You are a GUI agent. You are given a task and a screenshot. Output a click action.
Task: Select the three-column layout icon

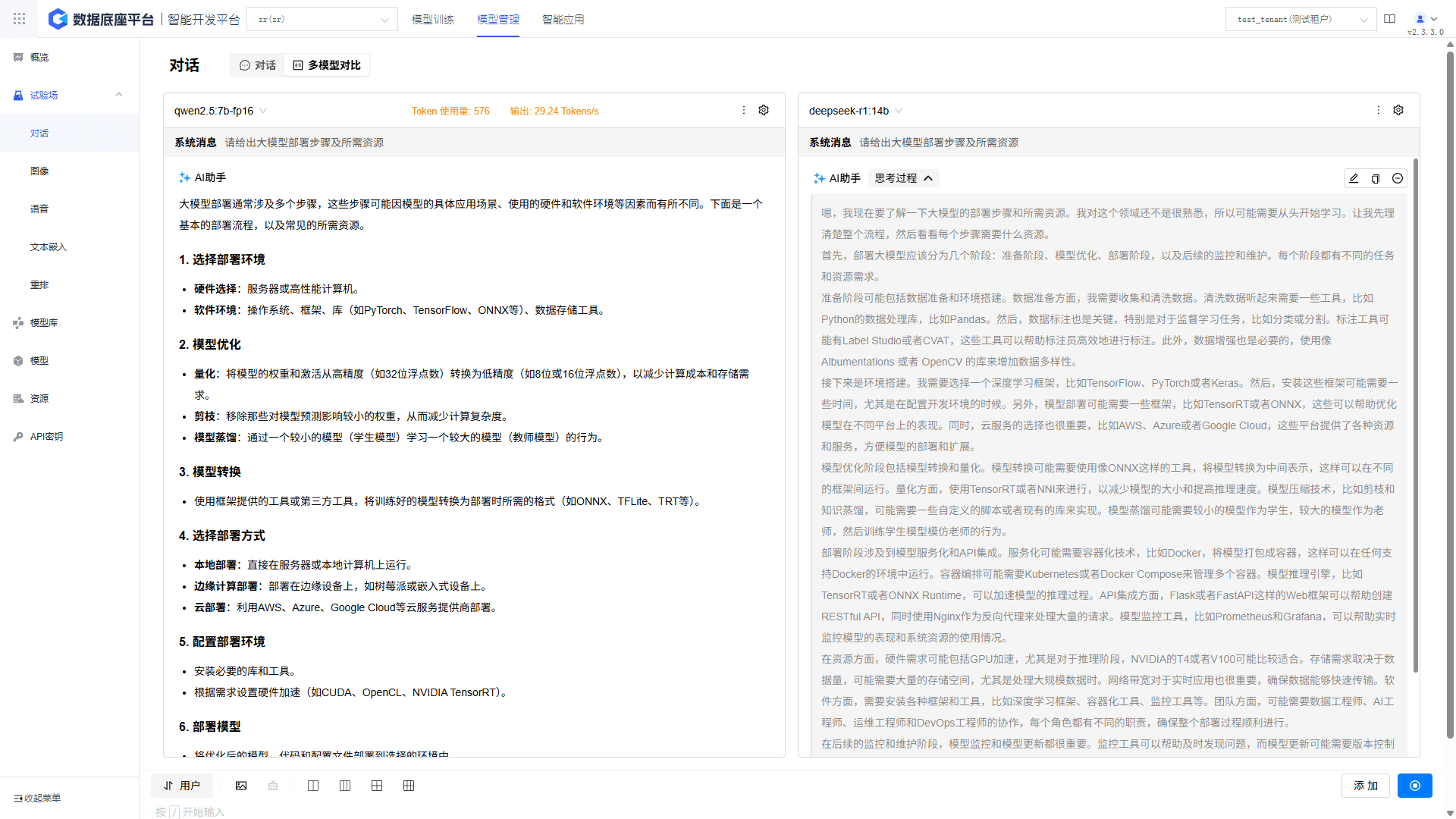point(345,786)
